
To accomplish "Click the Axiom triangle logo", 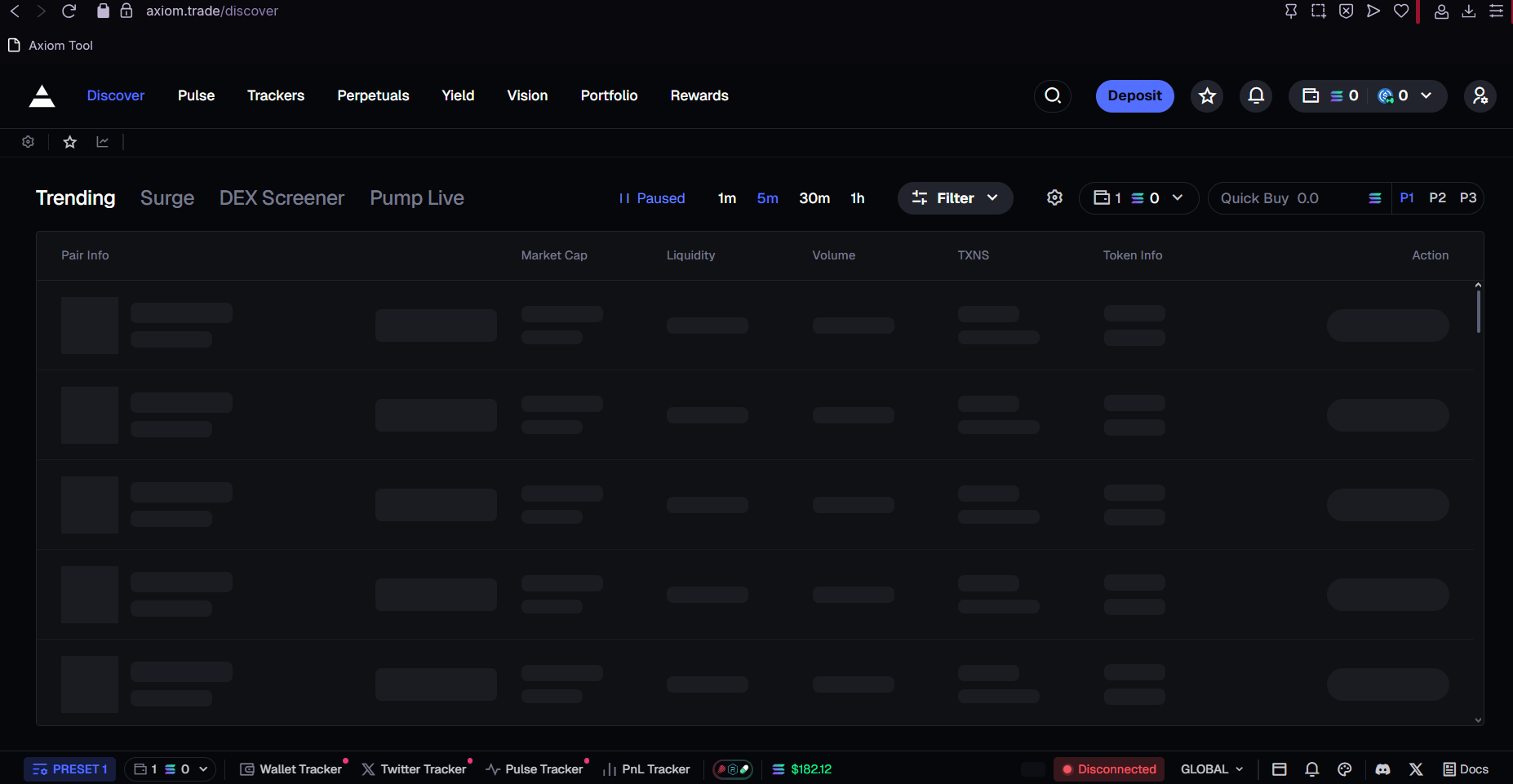I will tap(42, 96).
